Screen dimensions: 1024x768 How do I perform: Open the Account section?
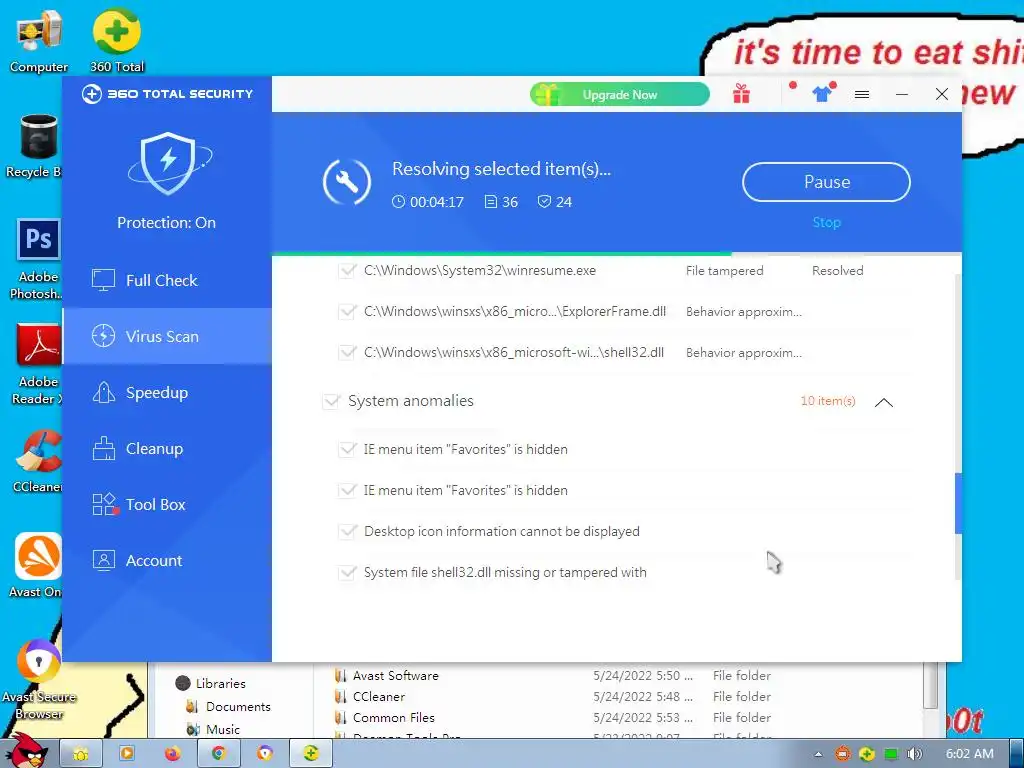(167, 560)
